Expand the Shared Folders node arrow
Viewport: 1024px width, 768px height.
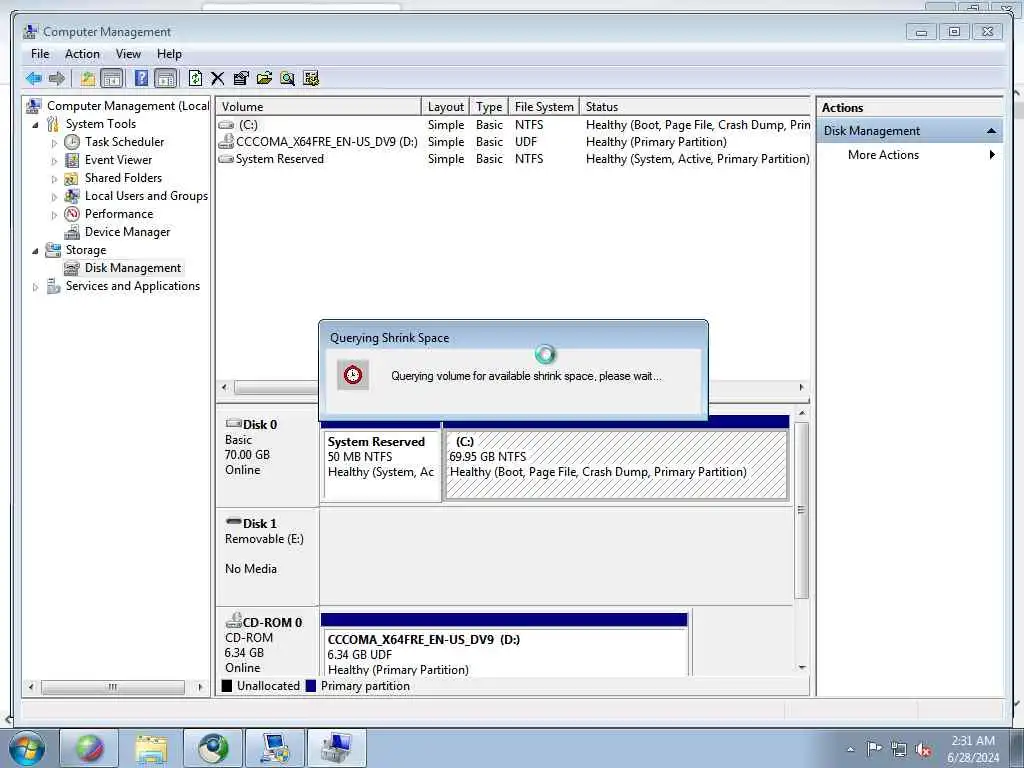tap(54, 178)
